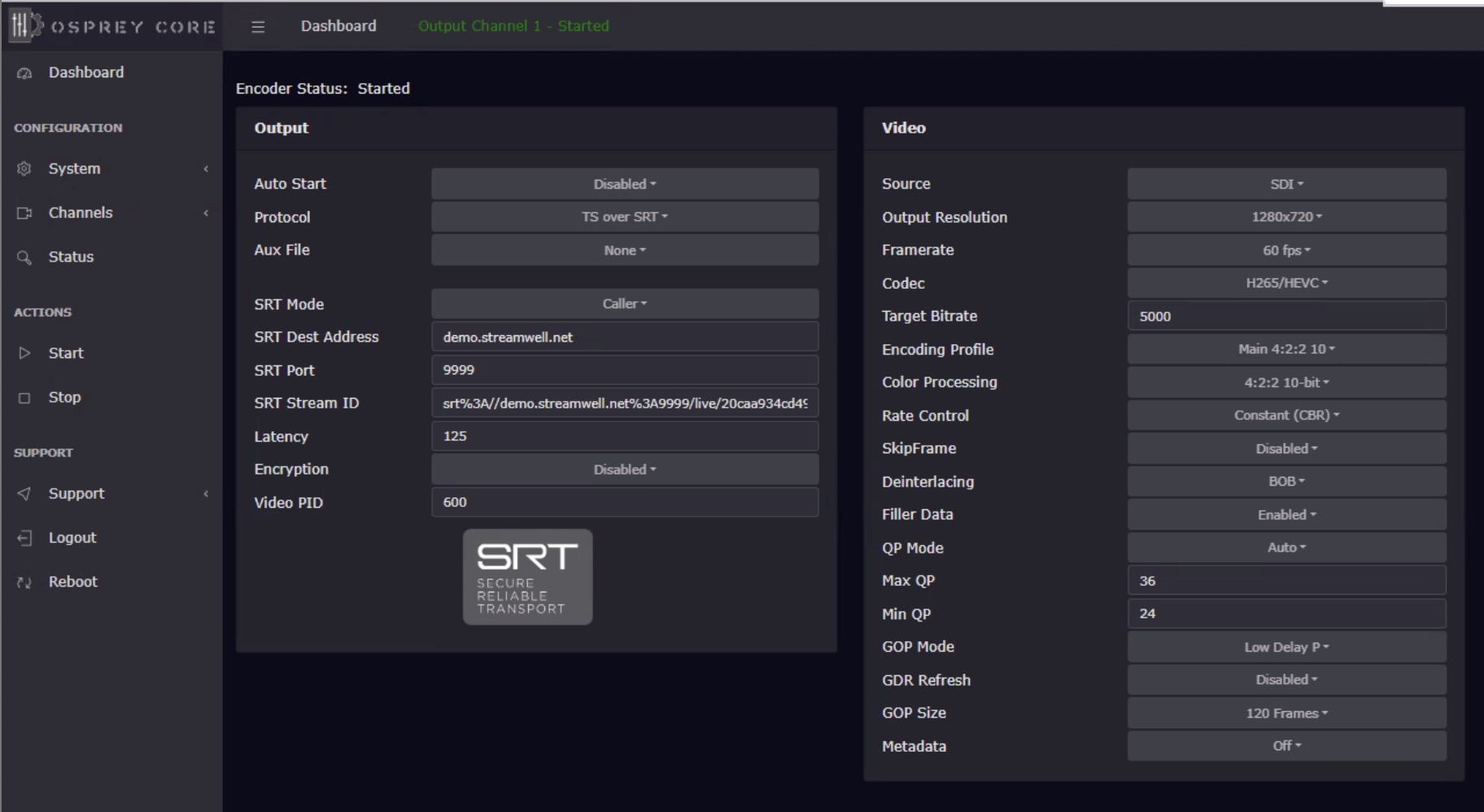
Task: Click the Target Bitrate input field
Action: pos(1286,317)
